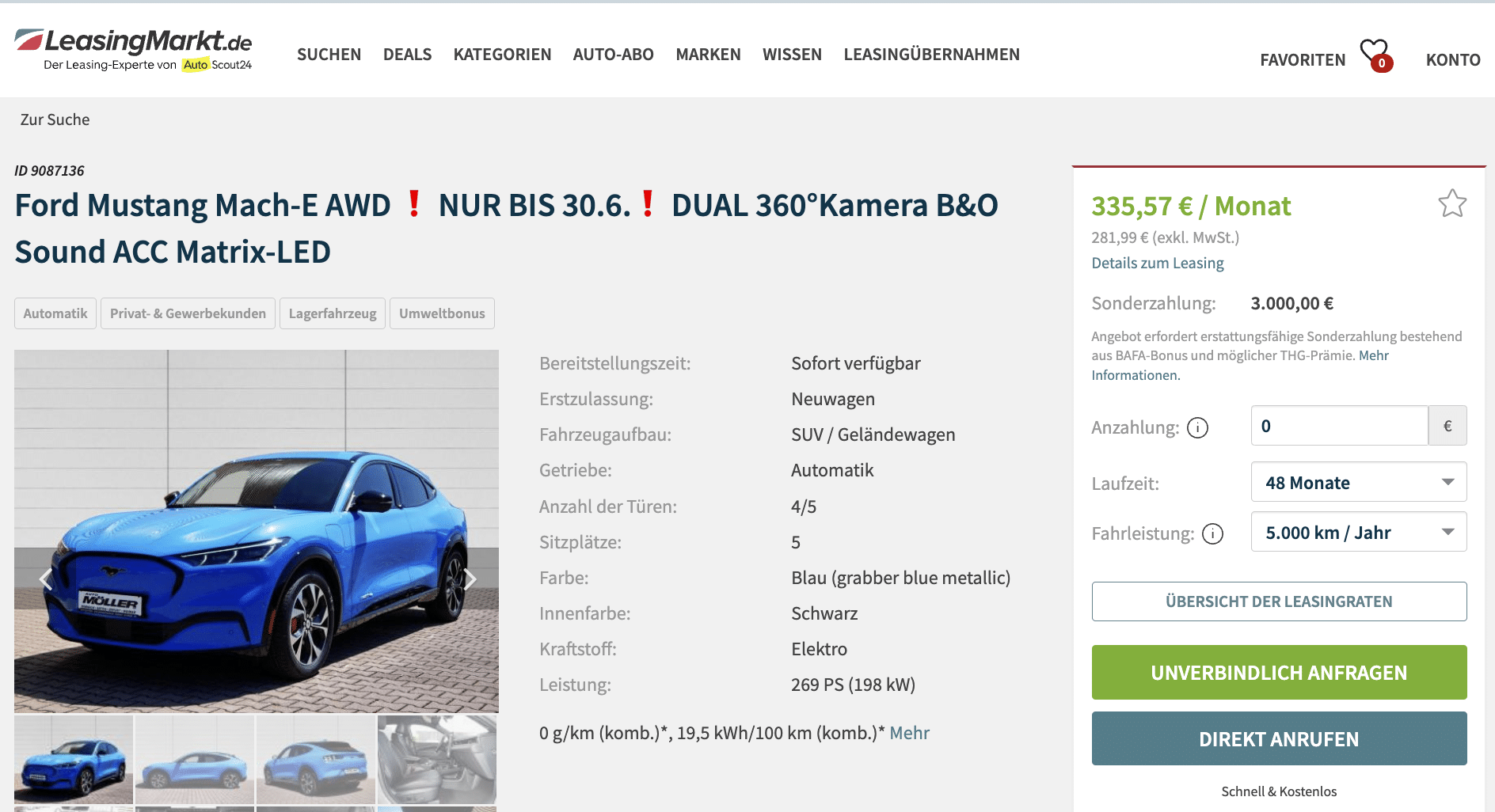The height and width of the screenshot is (812, 1495).
Task: Open the Anzahlung info icon
Action: point(1197,428)
